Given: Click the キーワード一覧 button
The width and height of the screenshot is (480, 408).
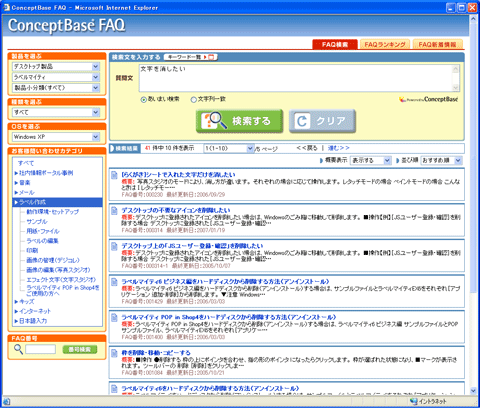Looking at the screenshot, I should click(191, 57).
